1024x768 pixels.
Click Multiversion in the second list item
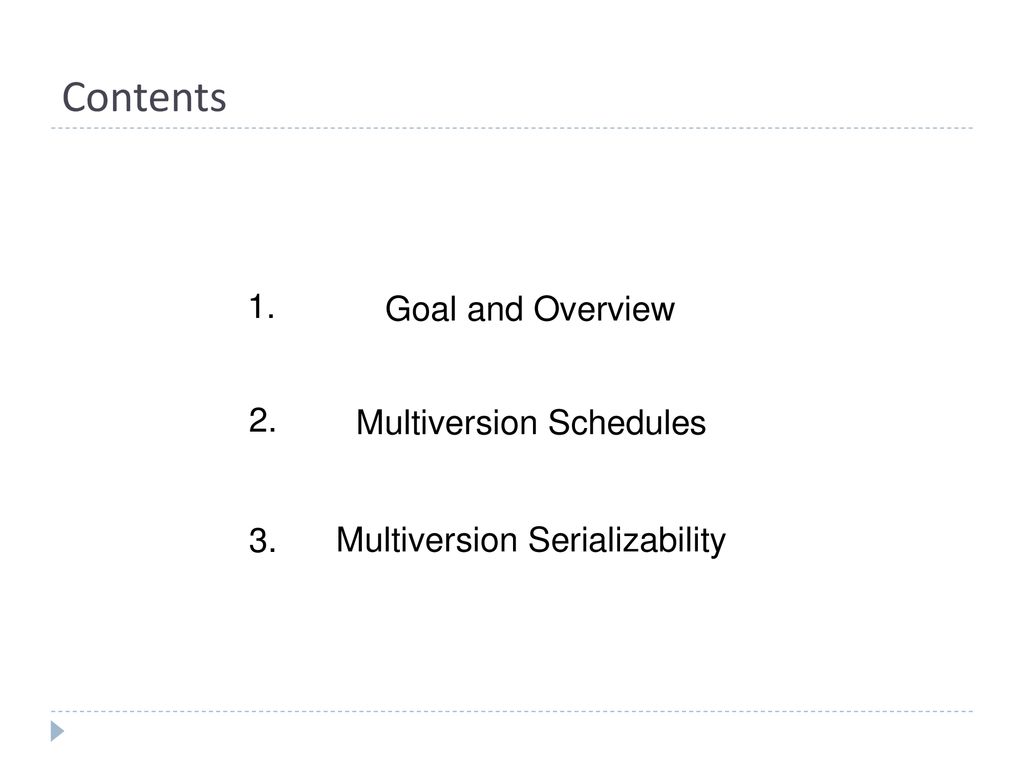tap(447, 423)
